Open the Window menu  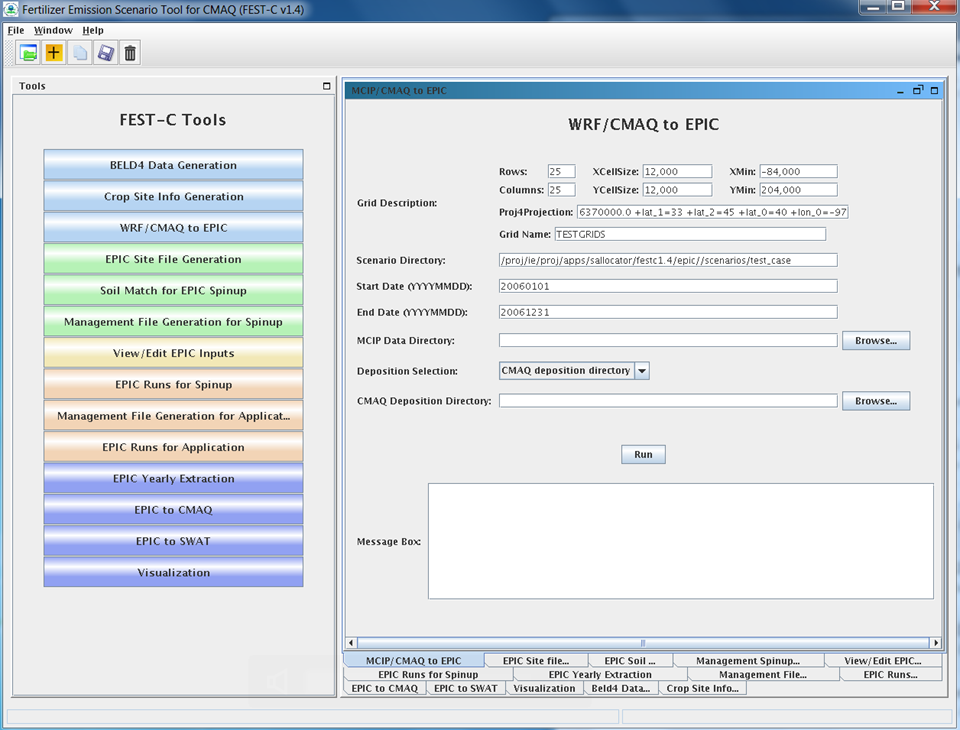pyautogui.click(x=53, y=30)
